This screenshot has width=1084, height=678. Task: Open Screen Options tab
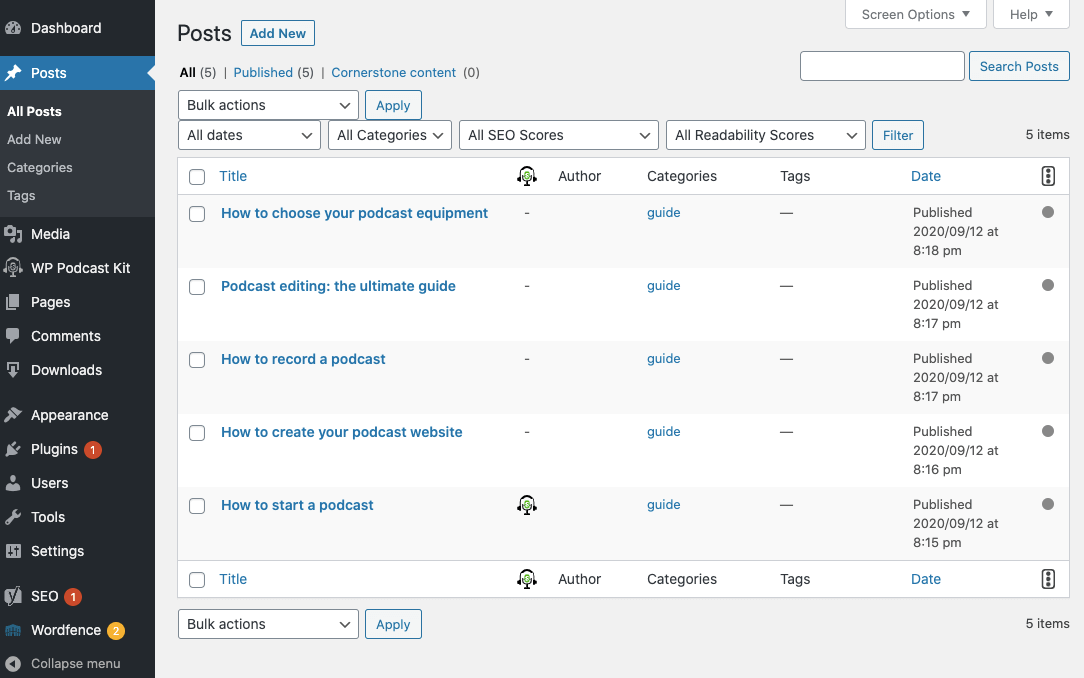pos(915,15)
